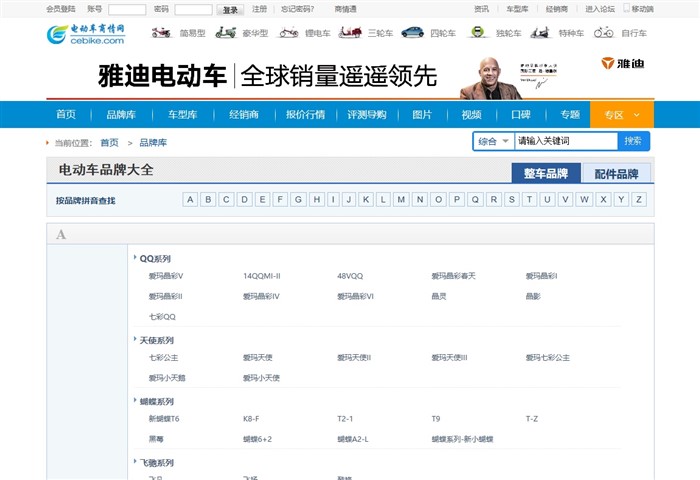Open the 进入论坛 forum link
This screenshot has height=480, width=700.
click(600, 9)
